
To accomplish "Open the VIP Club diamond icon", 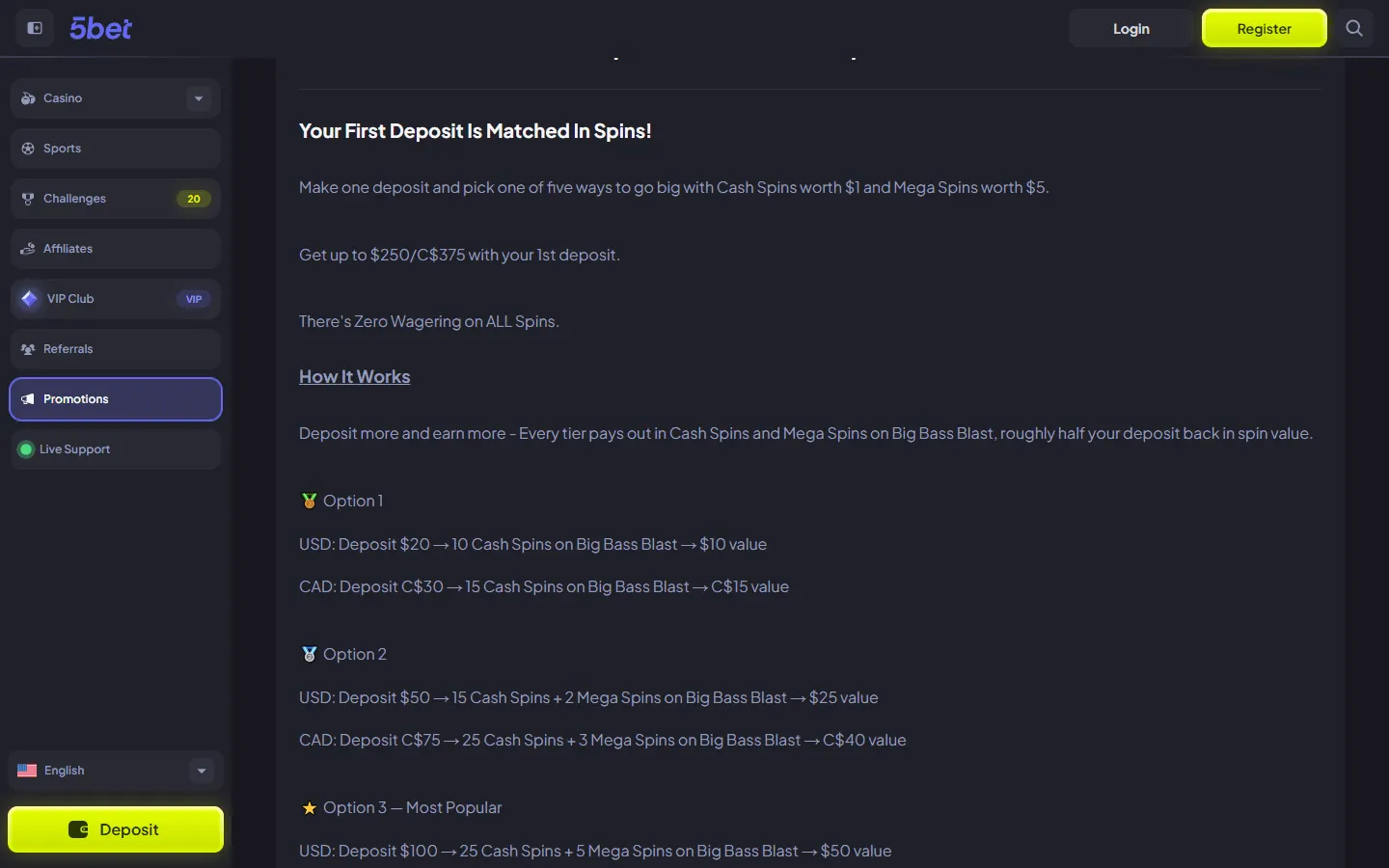I will tap(30, 299).
